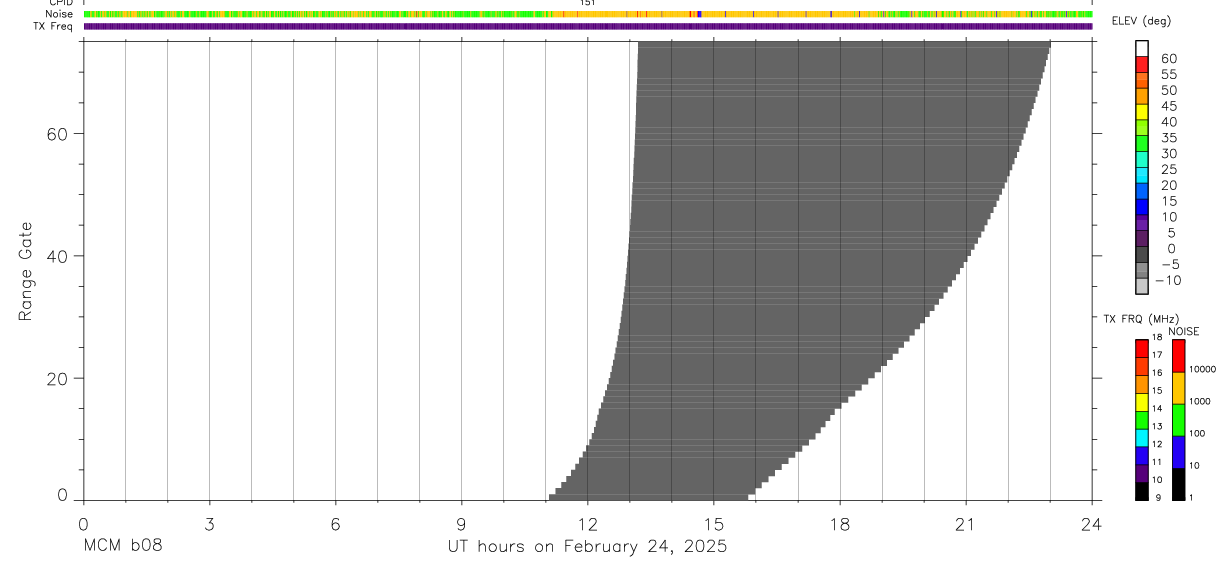
Task: Click the '30' label on the ELEV legend
Action: (x=1169, y=153)
